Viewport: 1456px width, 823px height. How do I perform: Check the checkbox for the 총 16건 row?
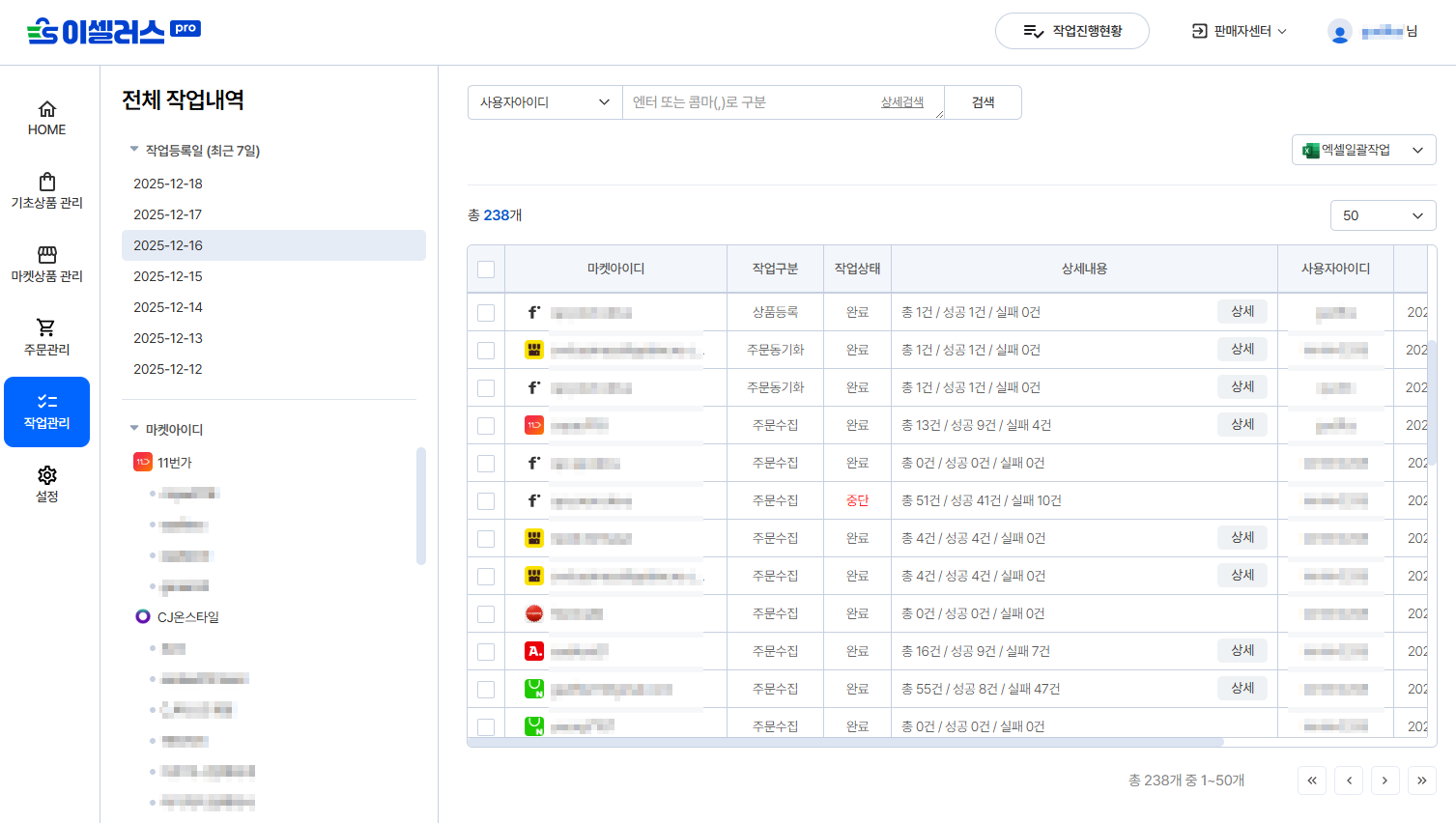pyautogui.click(x=486, y=652)
